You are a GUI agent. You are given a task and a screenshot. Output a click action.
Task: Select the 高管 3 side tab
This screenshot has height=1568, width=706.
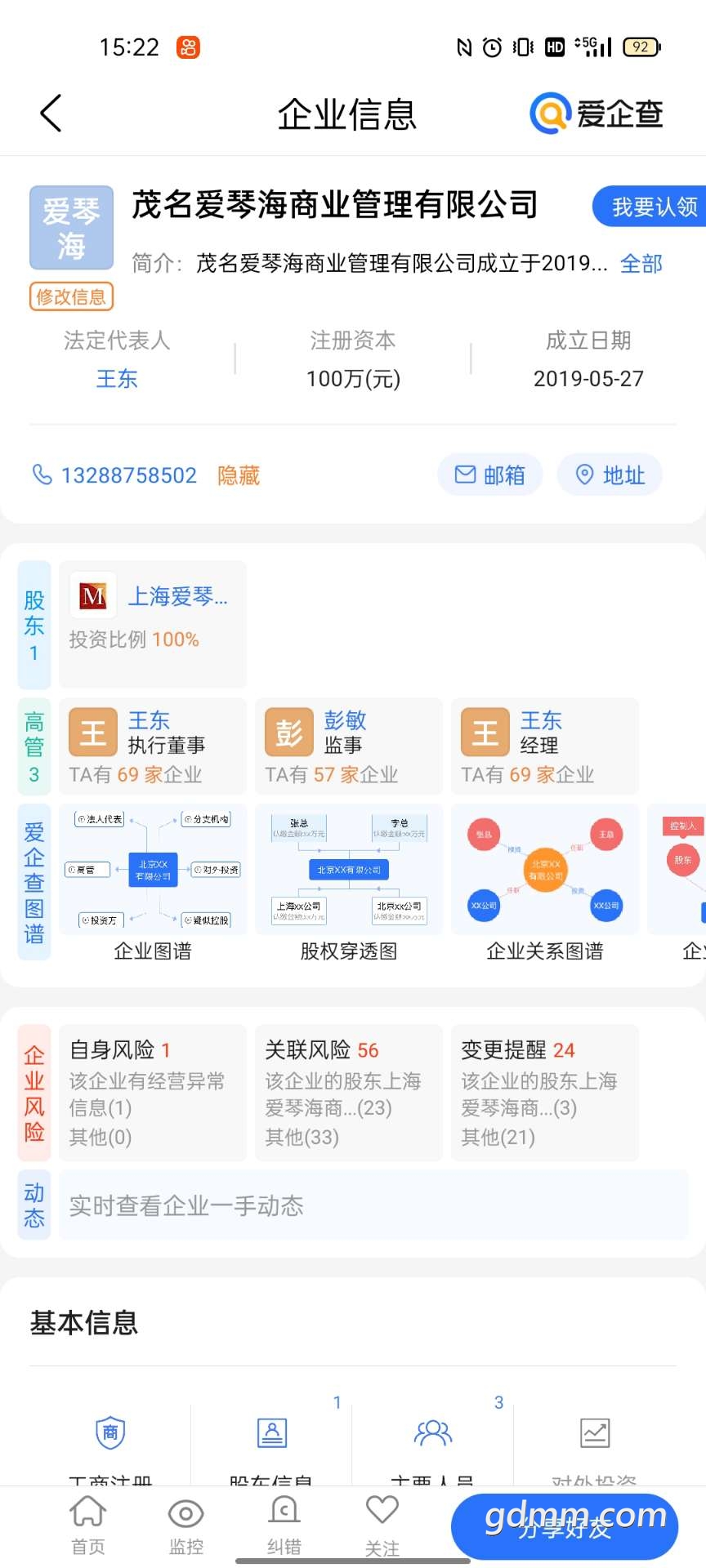(x=34, y=746)
